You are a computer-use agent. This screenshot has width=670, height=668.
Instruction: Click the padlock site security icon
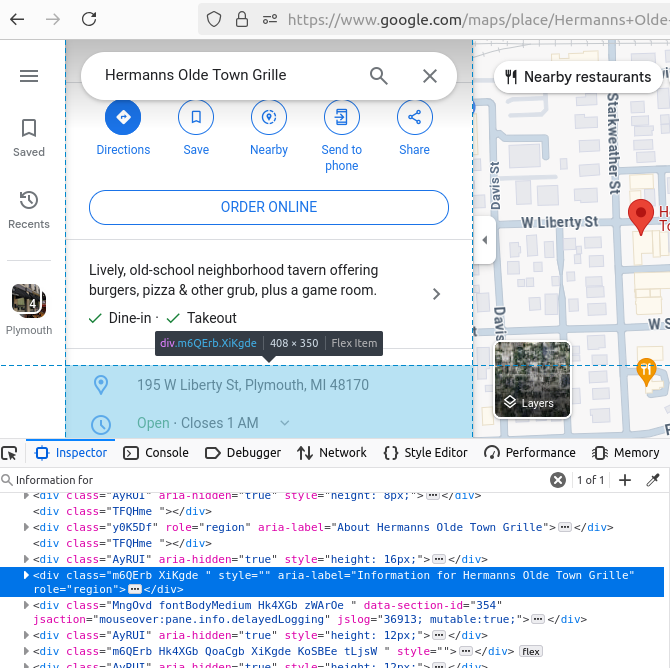[242, 20]
